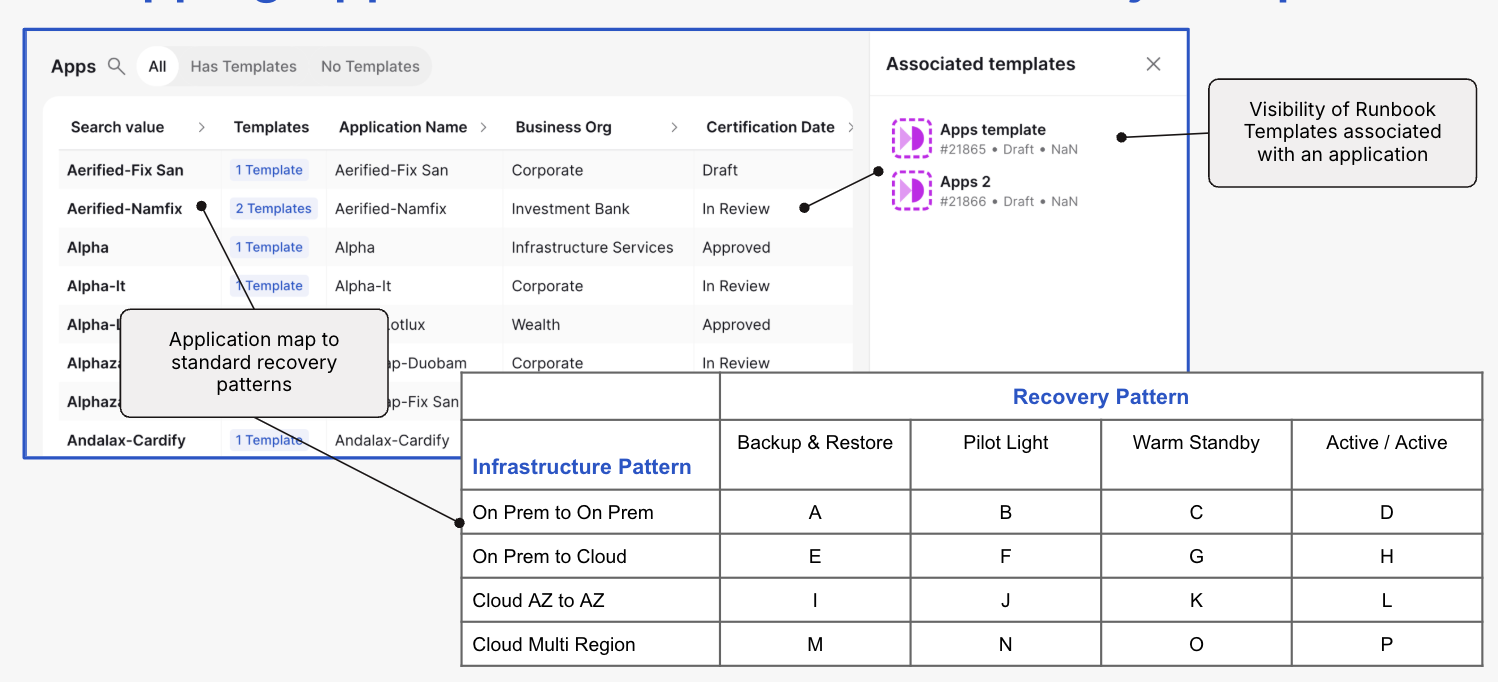
Task: Open the 1 Template badge in Alpha-It row
Action: [269, 285]
